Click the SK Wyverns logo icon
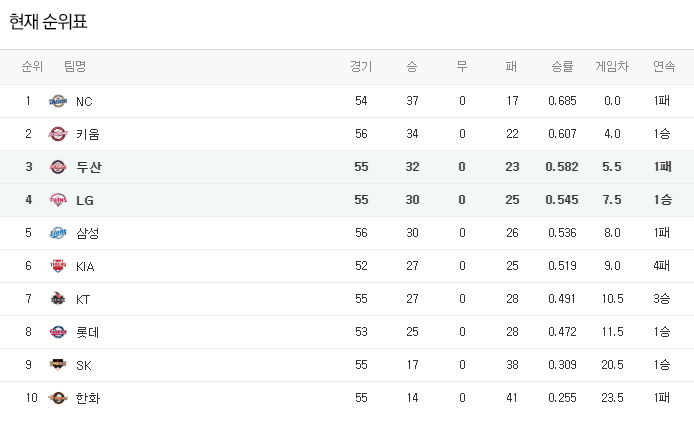 coord(58,365)
